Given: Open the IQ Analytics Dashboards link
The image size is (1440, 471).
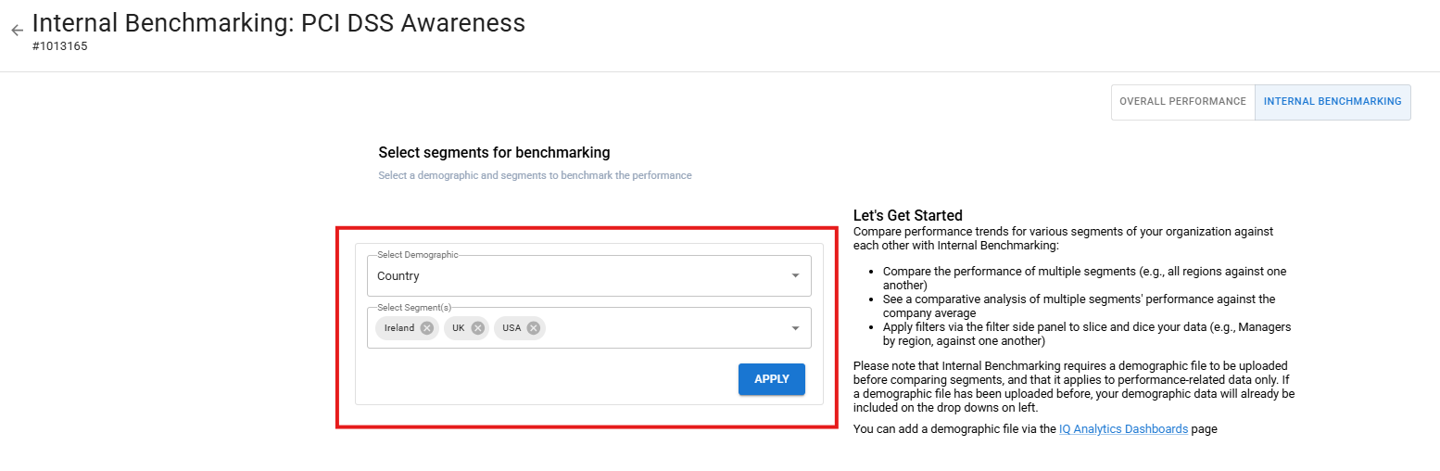Looking at the screenshot, I should [x=1123, y=429].
